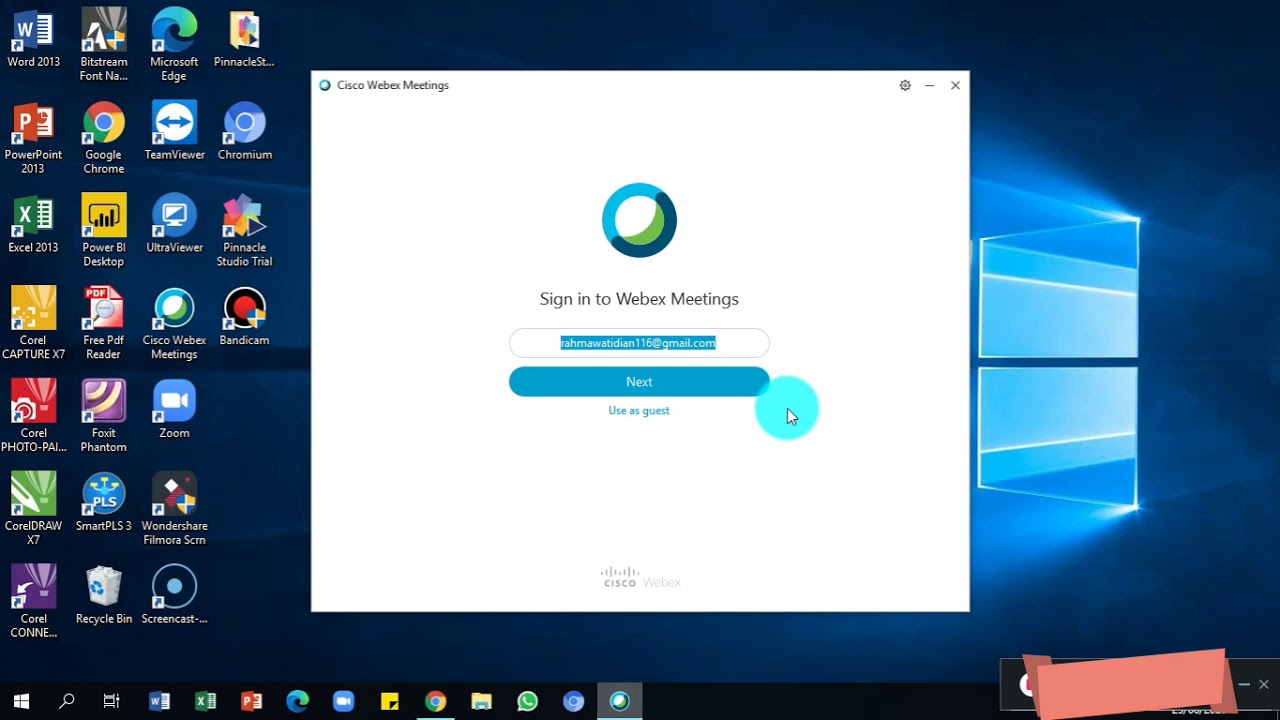Click the email address input field
Image resolution: width=1280 pixels, height=720 pixels.
[x=639, y=343]
